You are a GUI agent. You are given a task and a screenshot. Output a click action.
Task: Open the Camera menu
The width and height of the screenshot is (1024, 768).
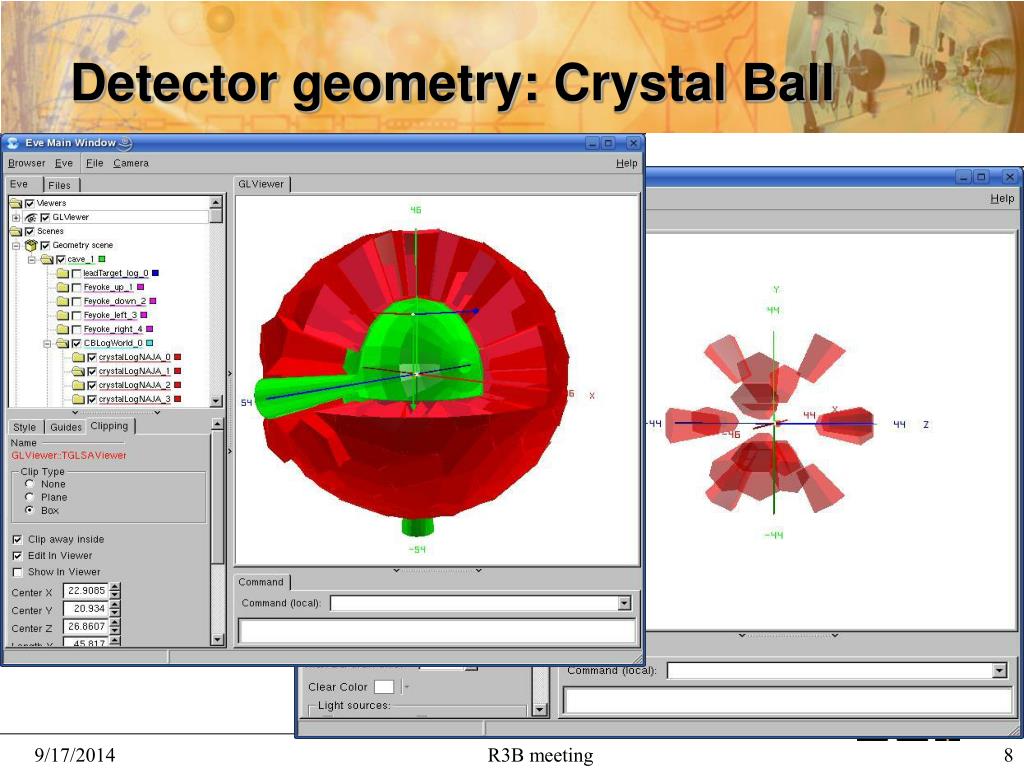(x=130, y=163)
